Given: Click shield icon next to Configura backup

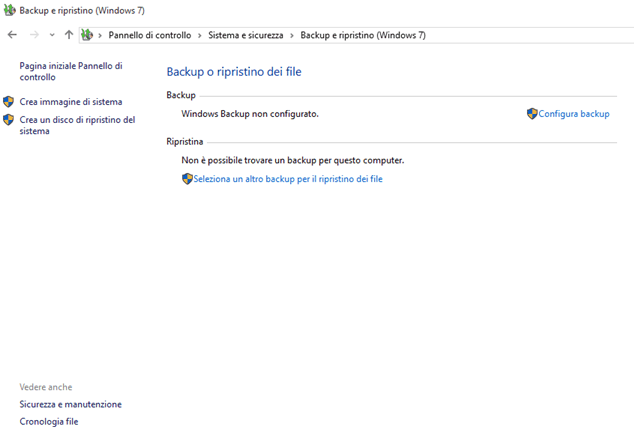Looking at the screenshot, I should (x=532, y=114).
